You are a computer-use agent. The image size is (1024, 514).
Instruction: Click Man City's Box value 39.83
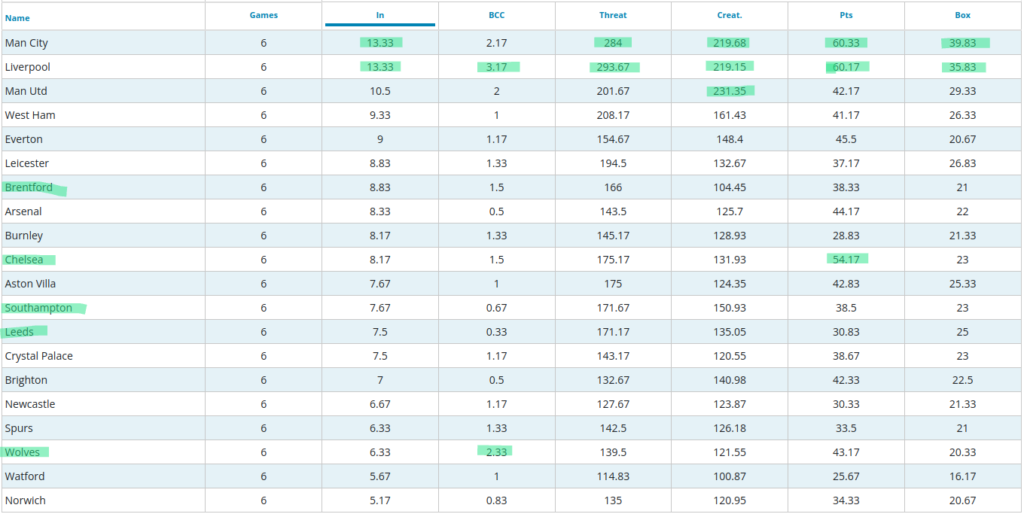coord(963,43)
